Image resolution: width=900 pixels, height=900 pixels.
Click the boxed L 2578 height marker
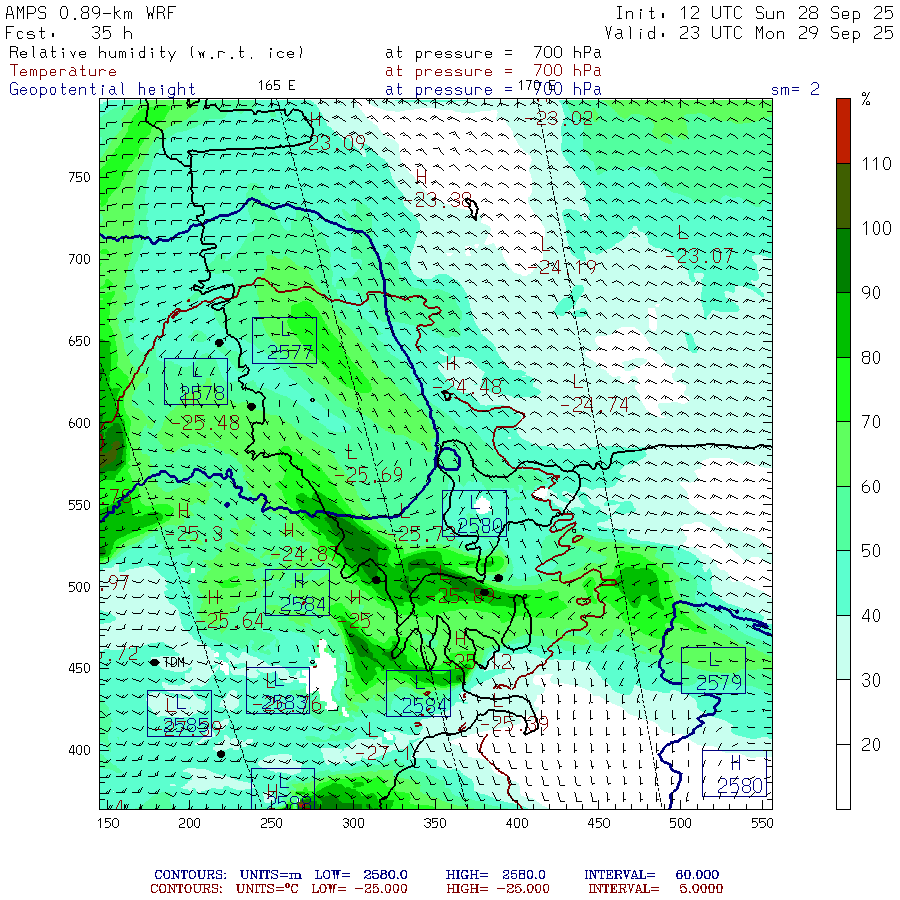pos(196,381)
